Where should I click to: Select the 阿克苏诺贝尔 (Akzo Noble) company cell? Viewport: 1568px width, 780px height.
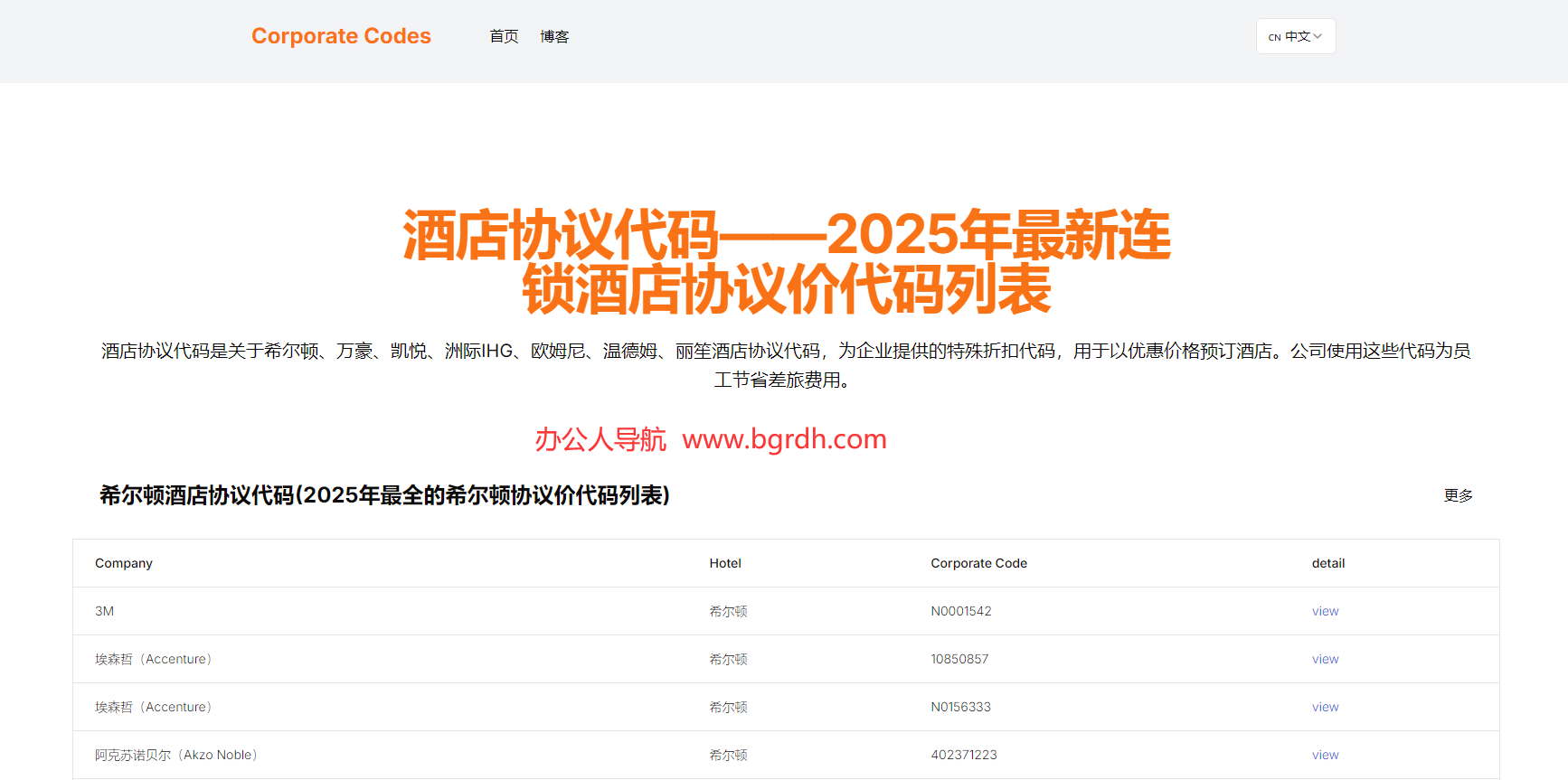click(x=176, y=755)
